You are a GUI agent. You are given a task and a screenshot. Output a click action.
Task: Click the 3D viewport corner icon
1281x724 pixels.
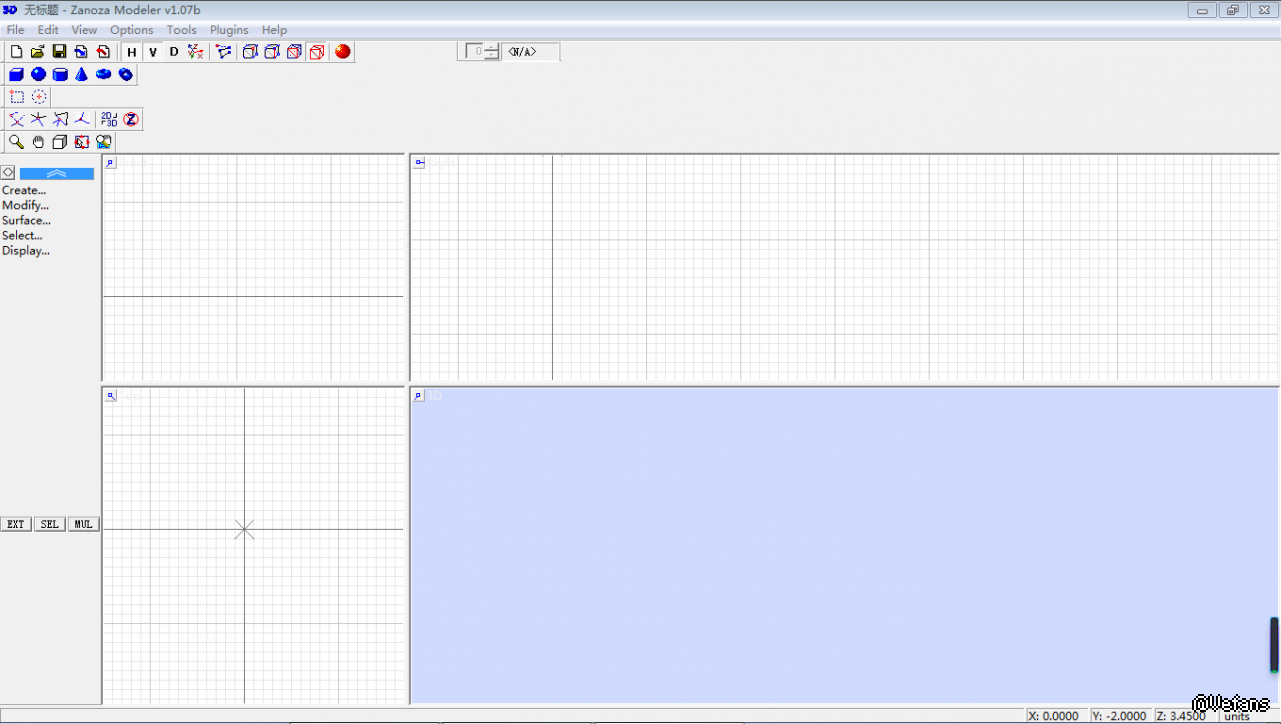coord(419,396)
